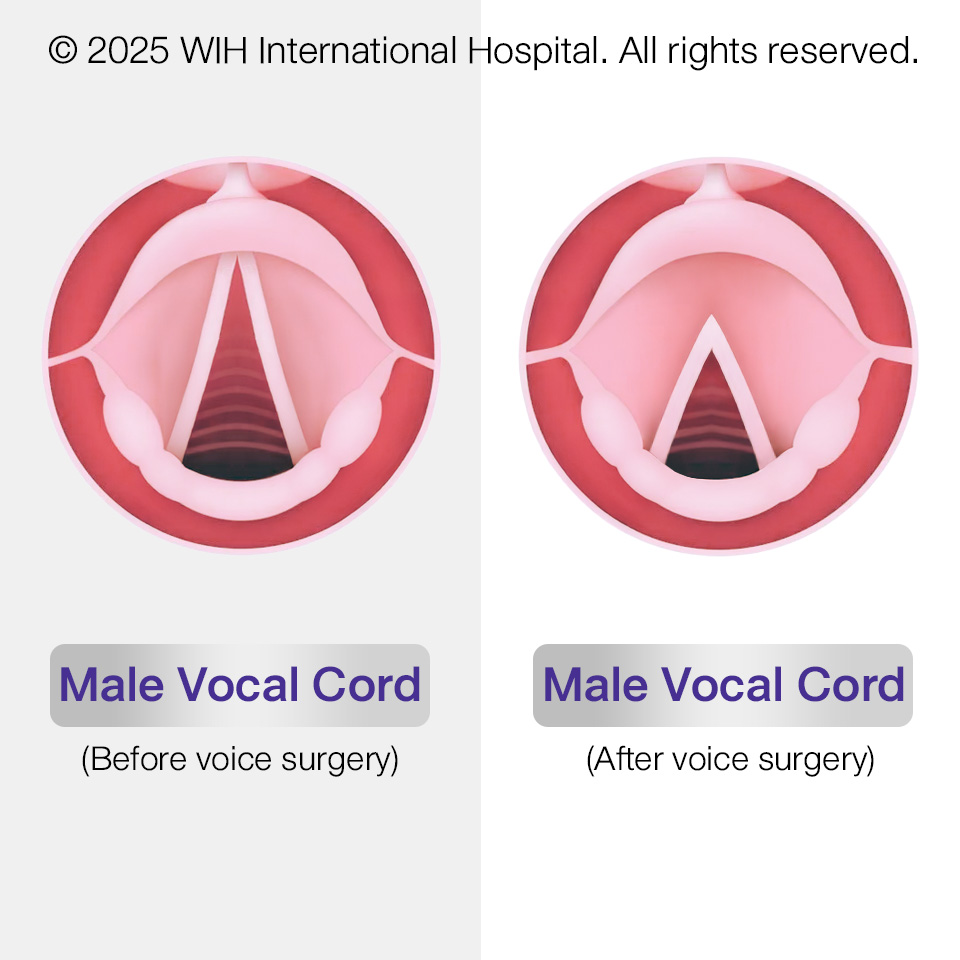Image resolution: width=960 pixels, height=960 pixels.
Task: Click the "(After voice surgery)" caption
Action: pos(730,759)
